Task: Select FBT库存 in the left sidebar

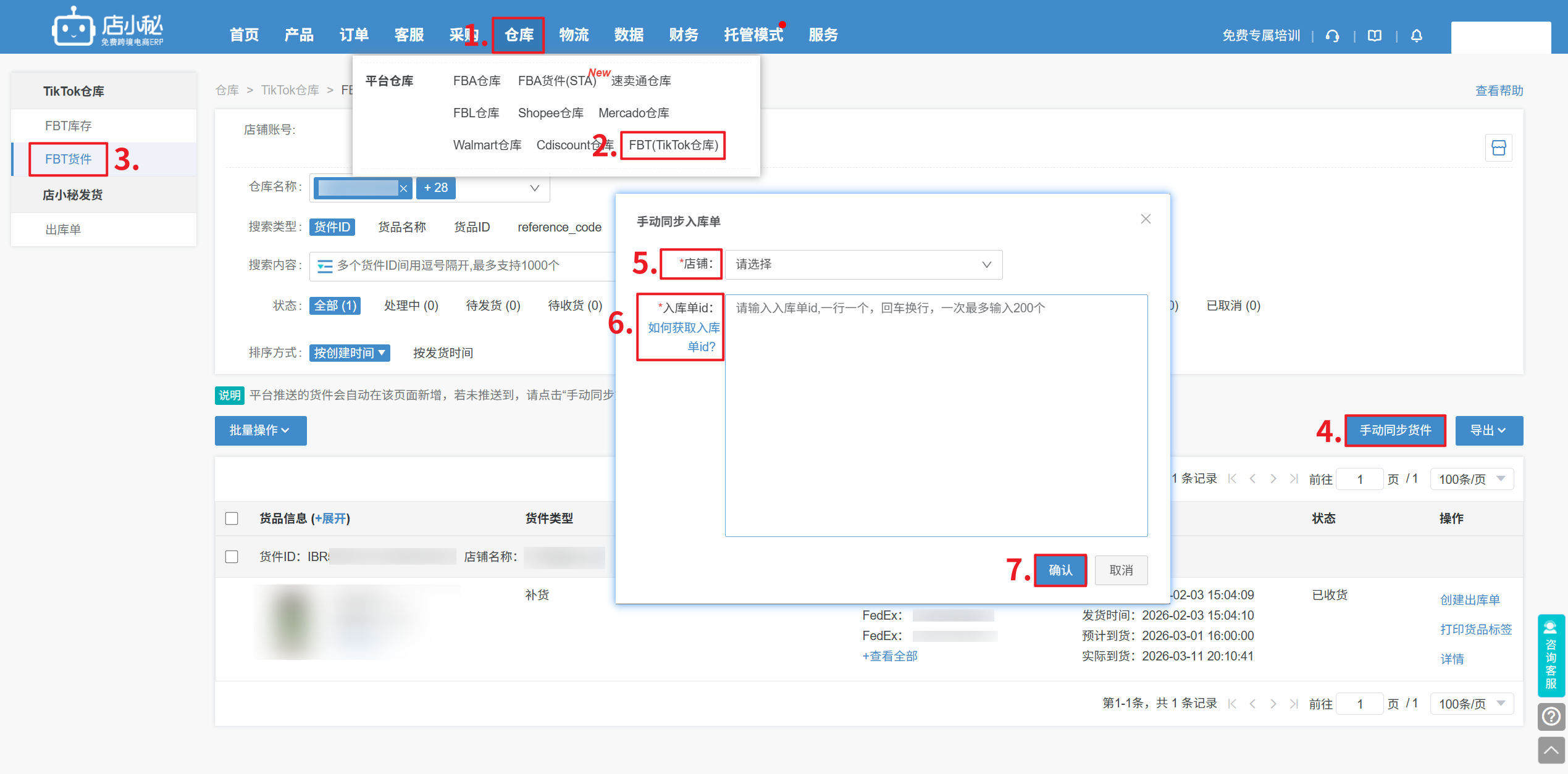Action: click(68, 126)
